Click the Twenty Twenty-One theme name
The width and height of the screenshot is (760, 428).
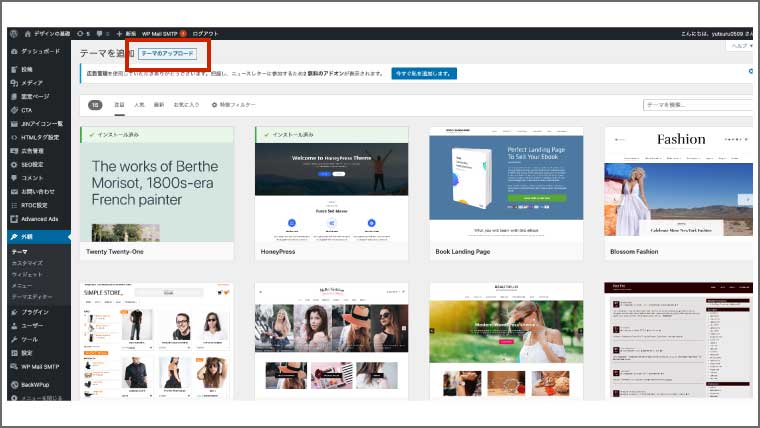click(115, 252)
